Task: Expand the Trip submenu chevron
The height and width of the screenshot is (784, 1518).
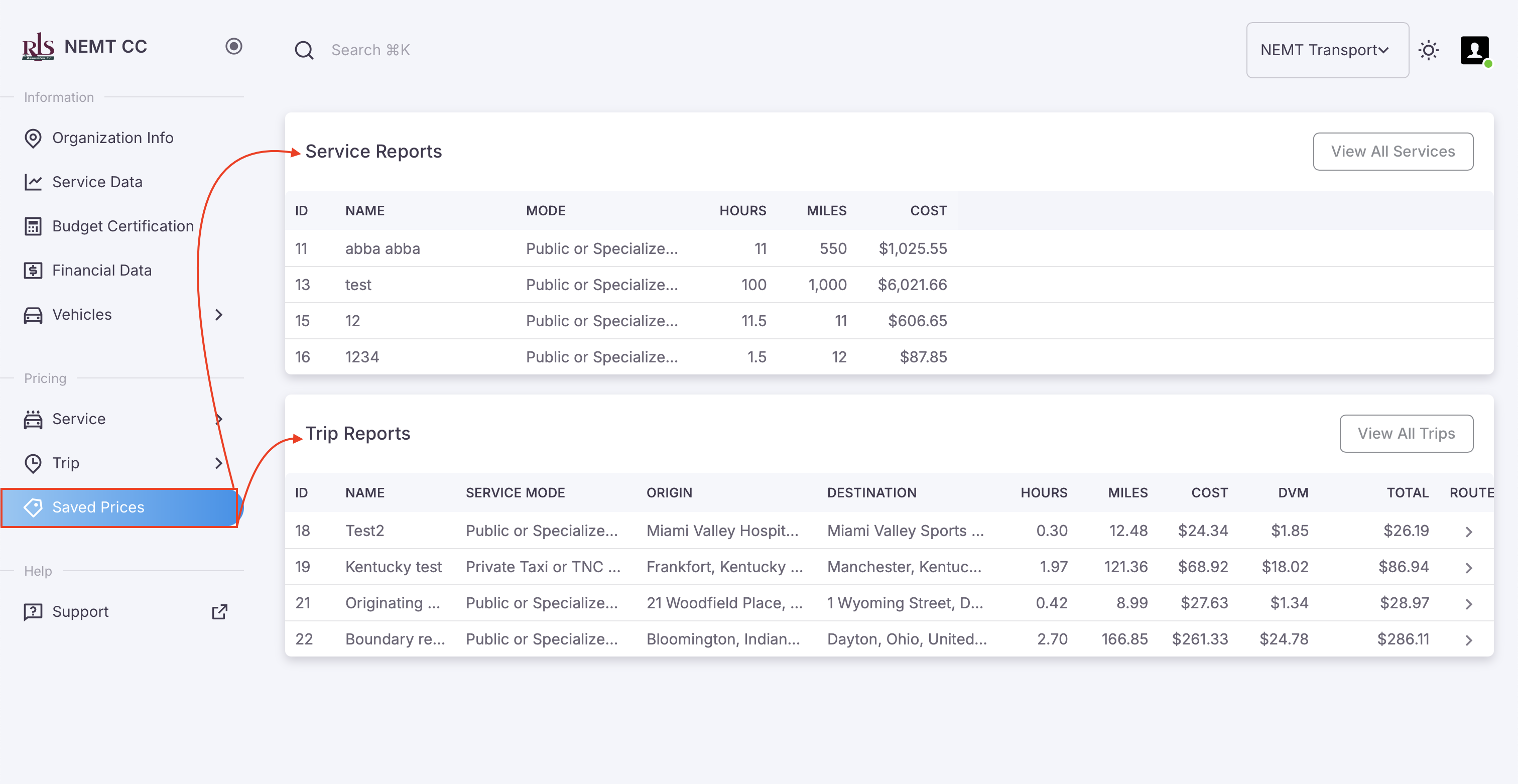Action: point(219,463)
